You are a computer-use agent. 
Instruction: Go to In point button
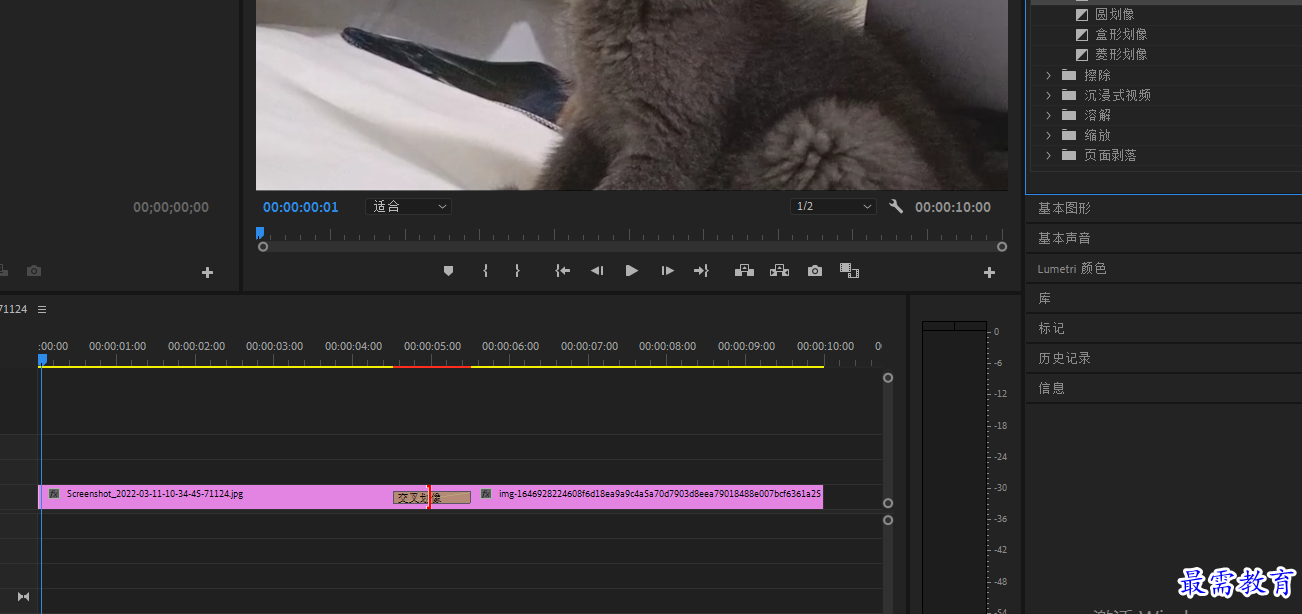(563, 271)
